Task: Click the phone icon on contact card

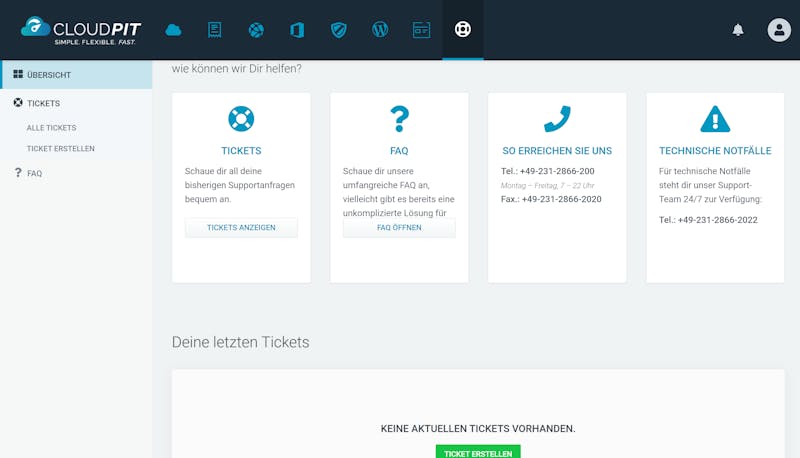Action: pos(557,119)
